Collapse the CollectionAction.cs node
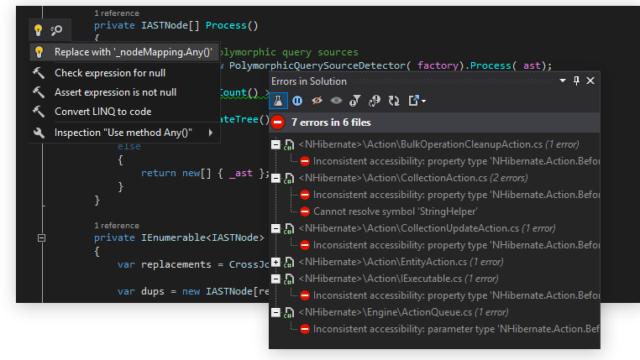640x360 pixels. [x=276, y=178]
